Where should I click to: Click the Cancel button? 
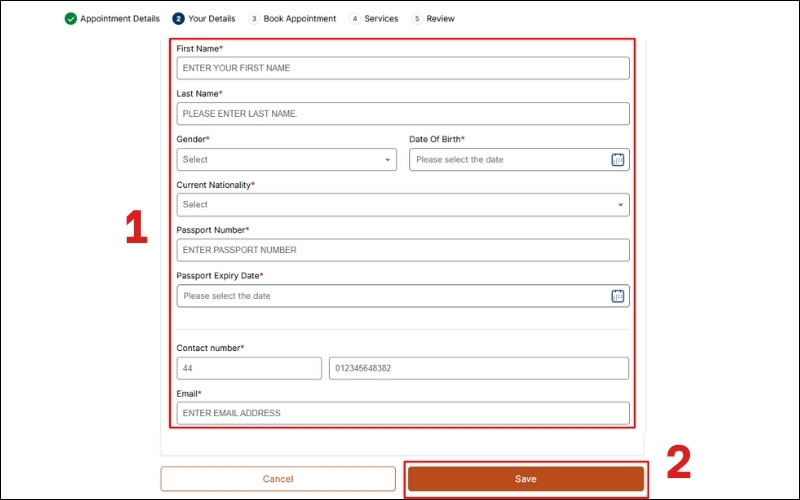coord(278,479)
